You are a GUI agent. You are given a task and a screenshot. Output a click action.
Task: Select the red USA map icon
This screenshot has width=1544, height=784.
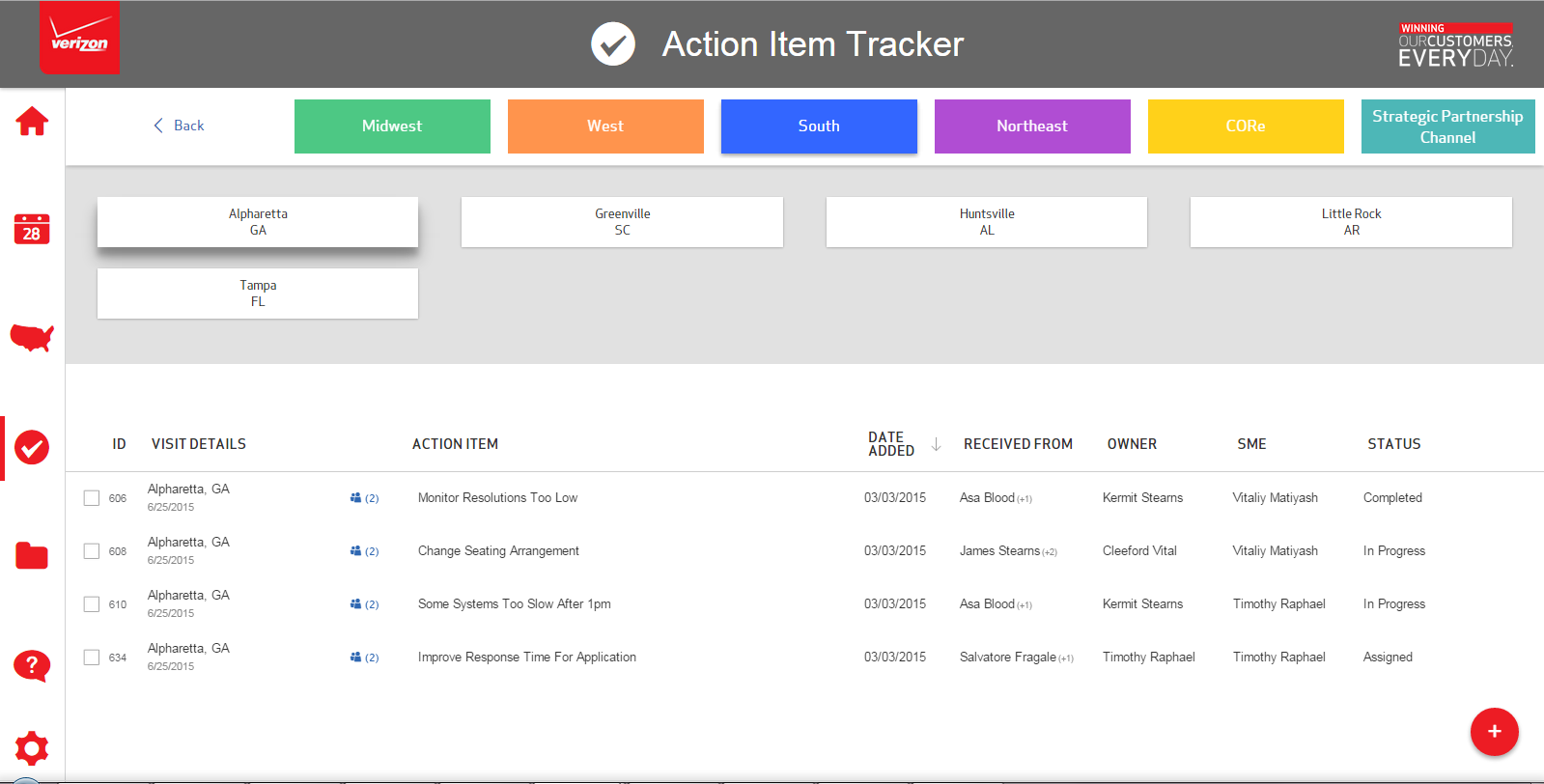(x=32, y=337)
